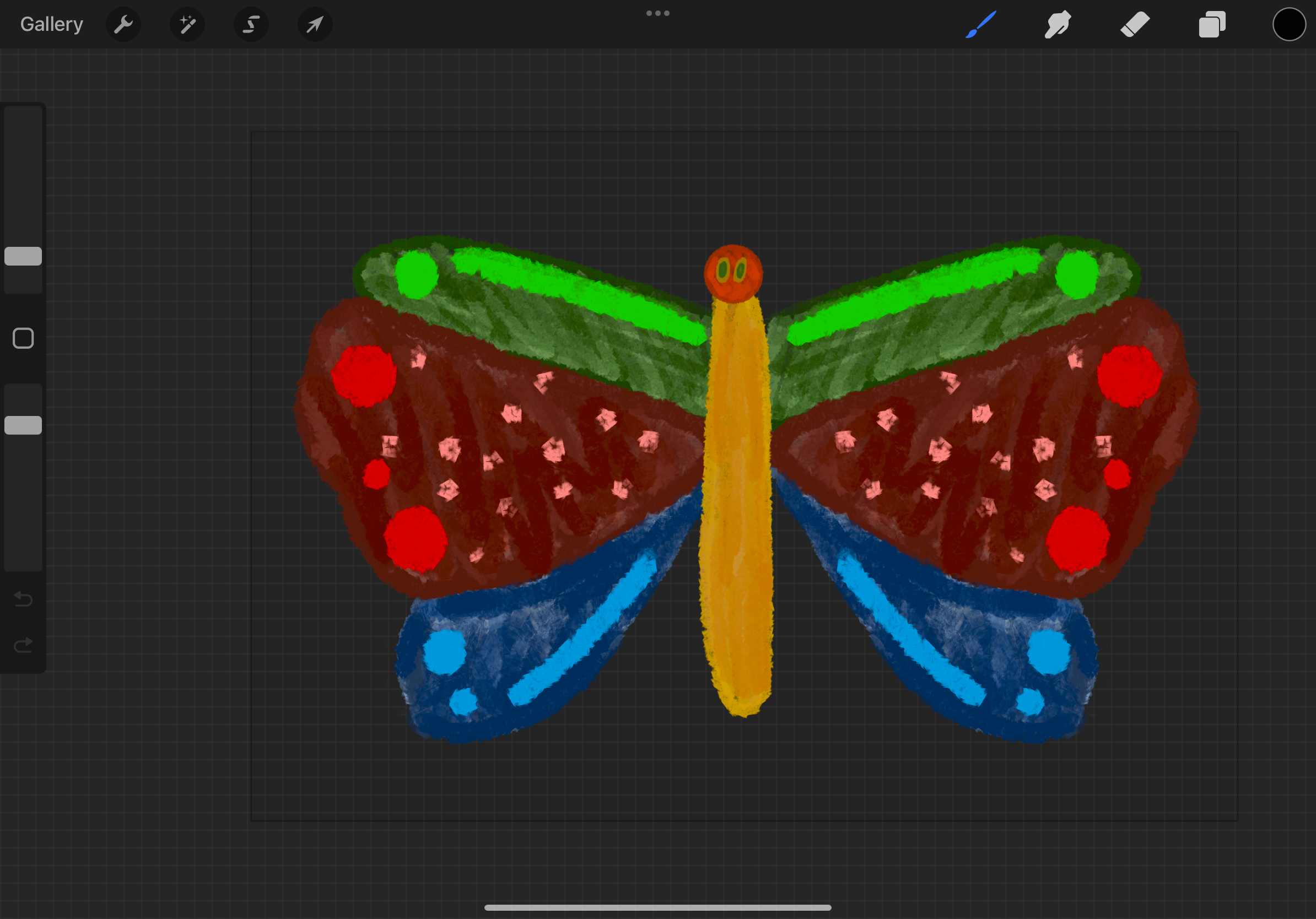Open the Actions wrench menu

[123, 25]
